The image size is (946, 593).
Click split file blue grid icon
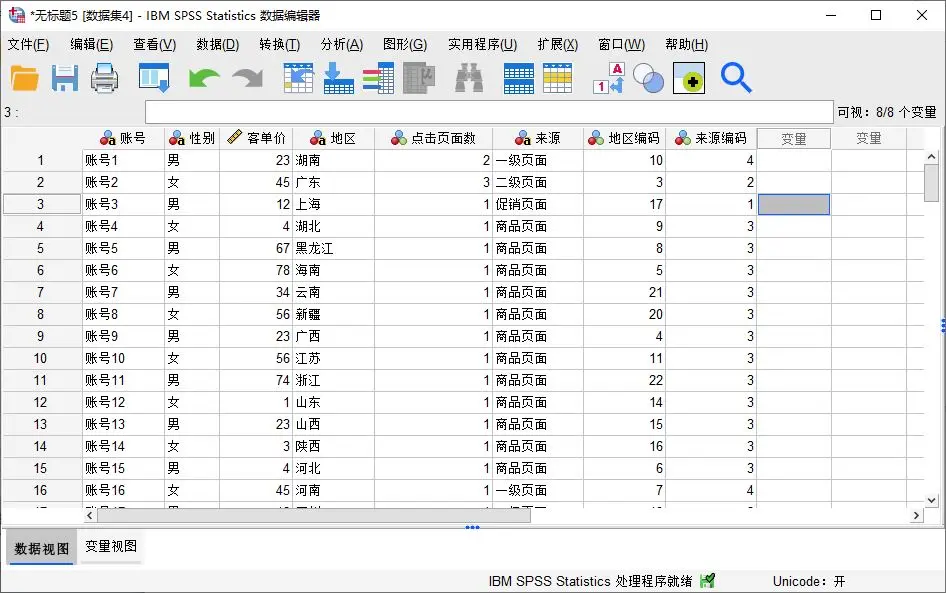pos(519,78)
